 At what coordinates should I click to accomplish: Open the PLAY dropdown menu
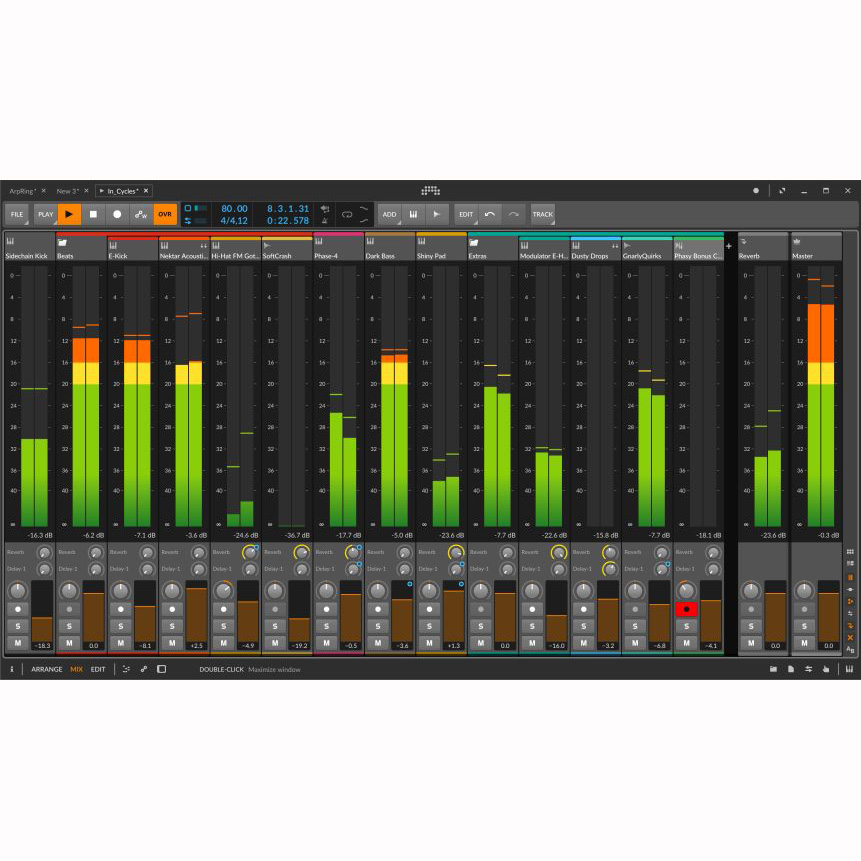tap(46, 214)
